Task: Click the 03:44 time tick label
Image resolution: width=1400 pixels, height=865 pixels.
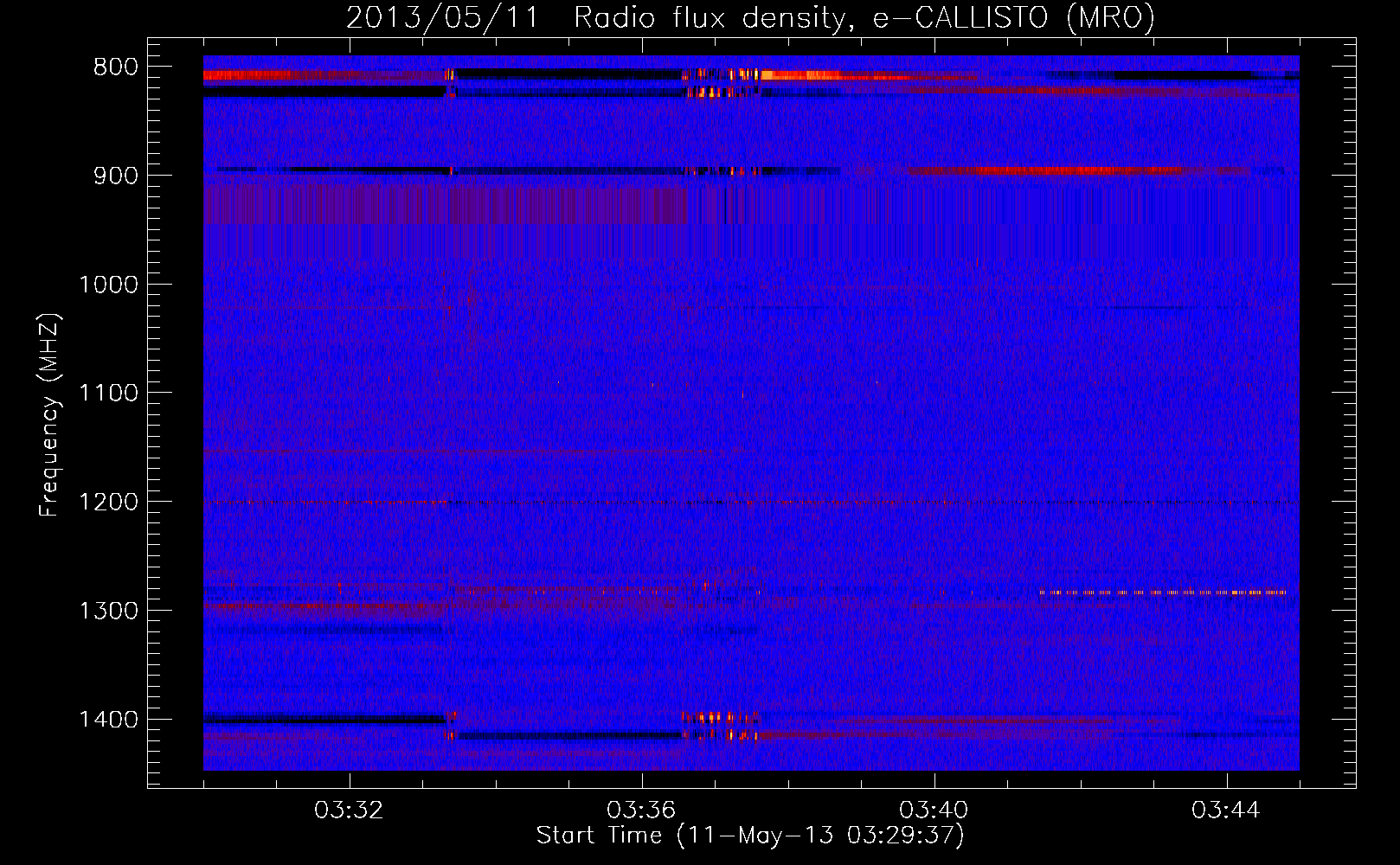Action: (1226, 811)
